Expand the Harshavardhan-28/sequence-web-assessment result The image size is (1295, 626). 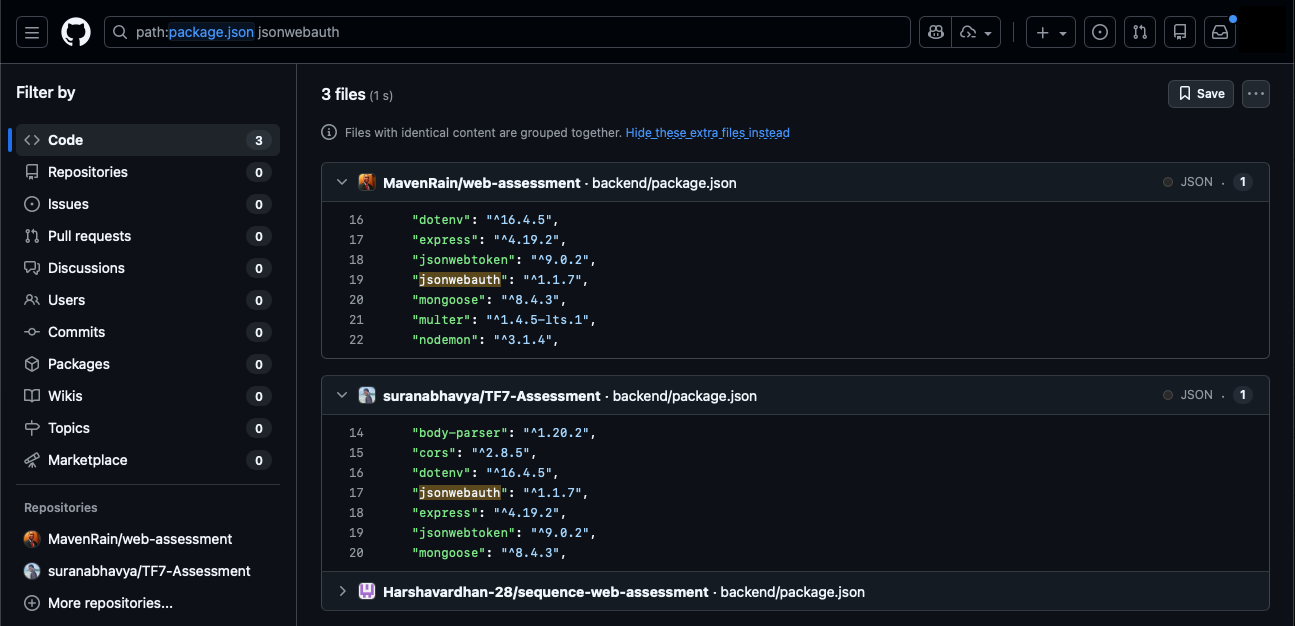341,591
